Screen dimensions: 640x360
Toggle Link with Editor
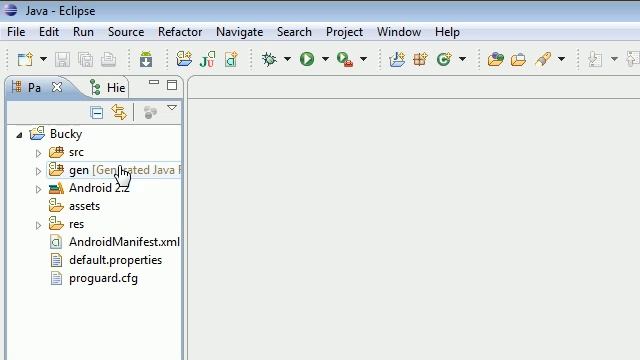click(119, 112)
